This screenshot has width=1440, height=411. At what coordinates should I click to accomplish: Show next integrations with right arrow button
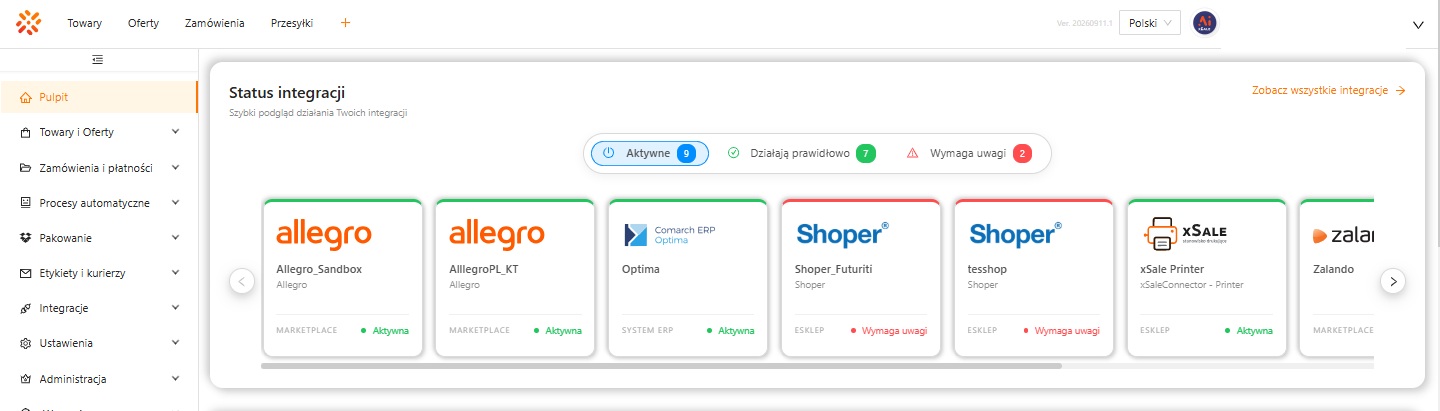pos(1393,281)
